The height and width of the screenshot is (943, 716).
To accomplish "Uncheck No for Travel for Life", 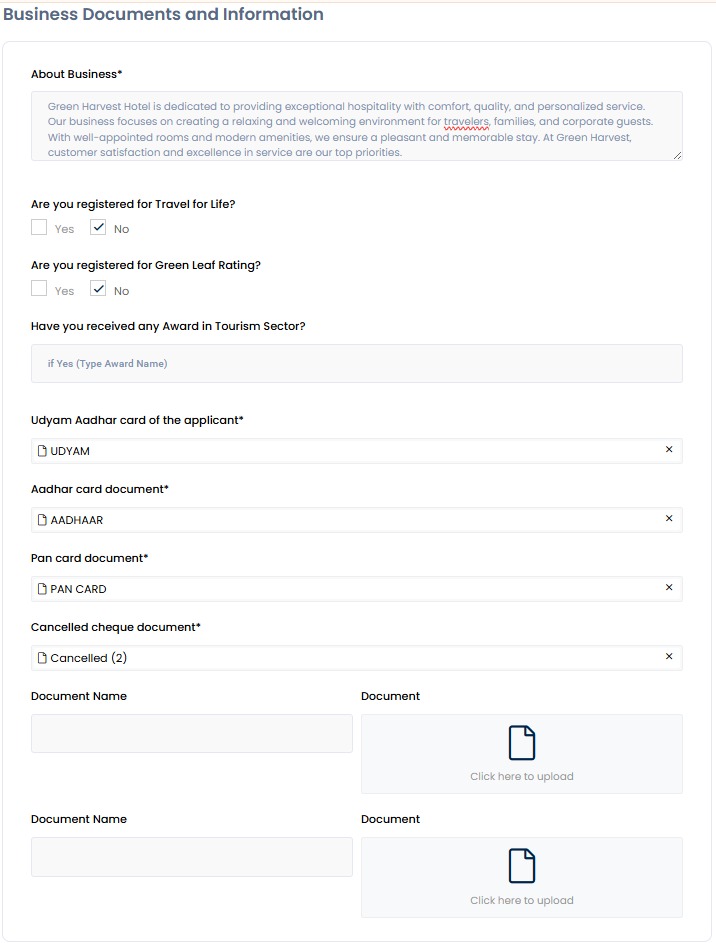I will (x=98, y=228).
